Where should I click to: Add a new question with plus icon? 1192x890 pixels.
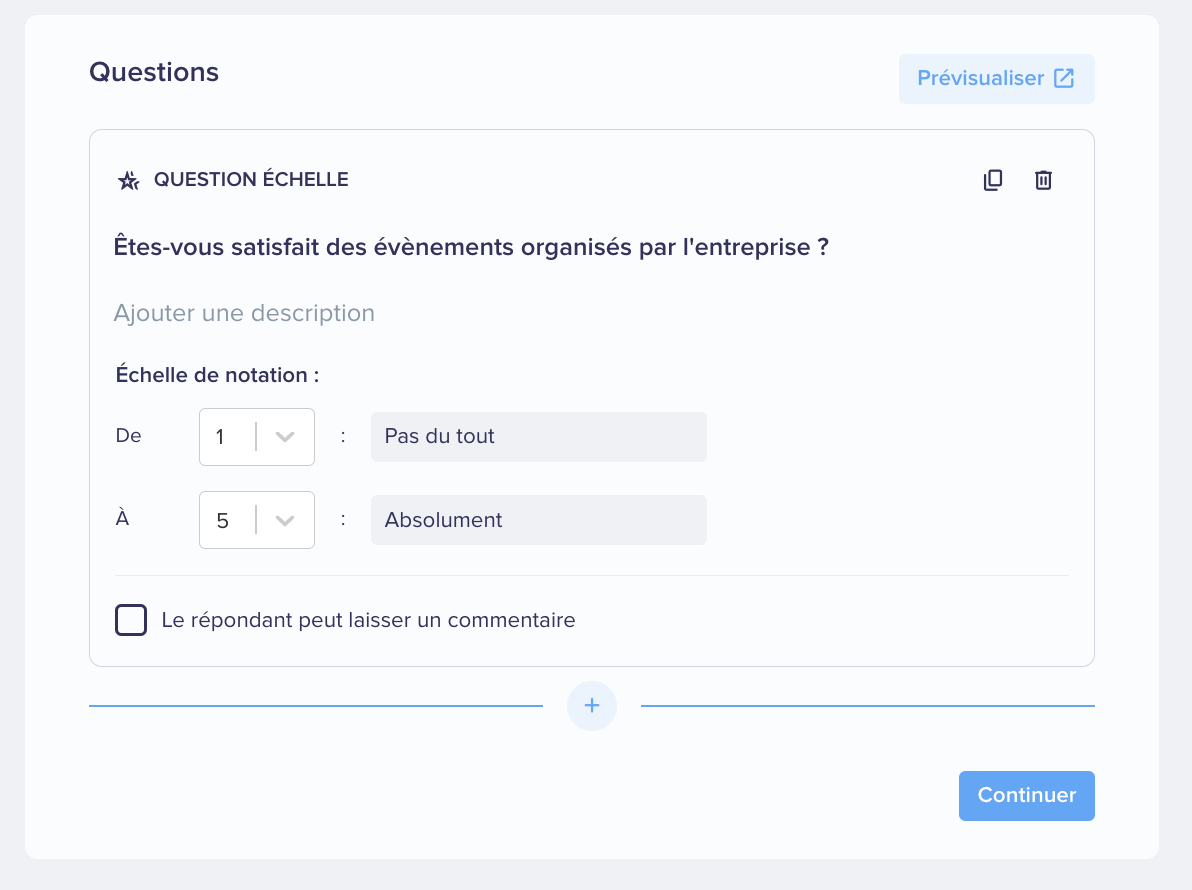pyautogui.click(x=591, y=706)
